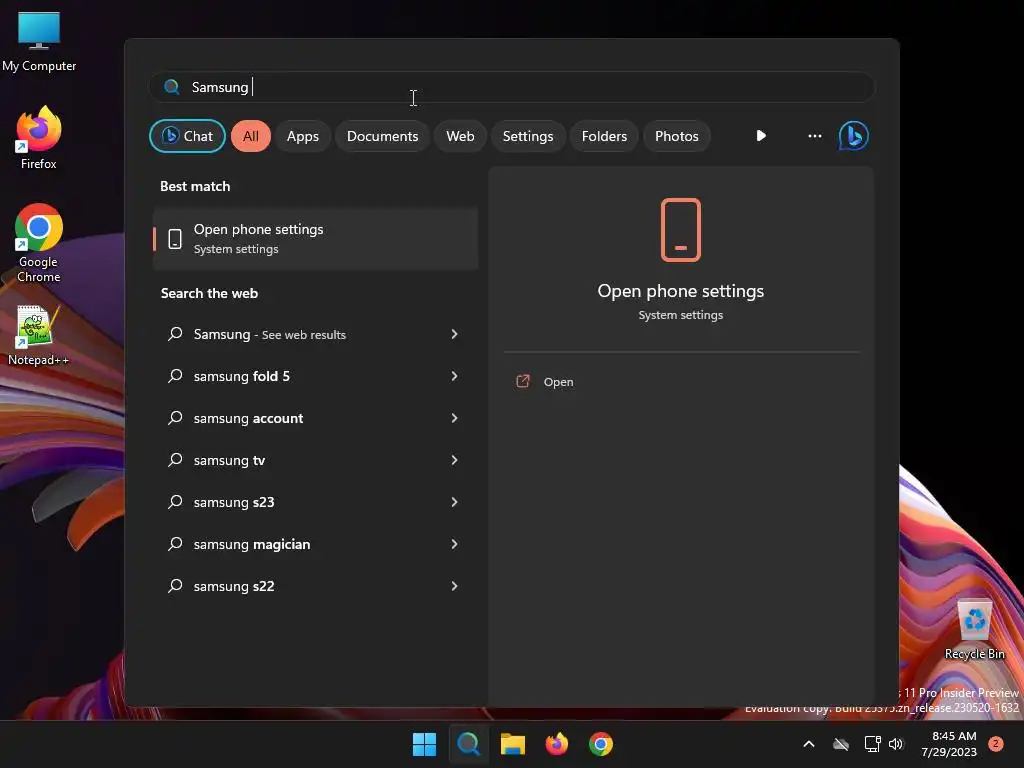
Task: Click the cloud-off icon in the system tray
Action: (841, 744)
